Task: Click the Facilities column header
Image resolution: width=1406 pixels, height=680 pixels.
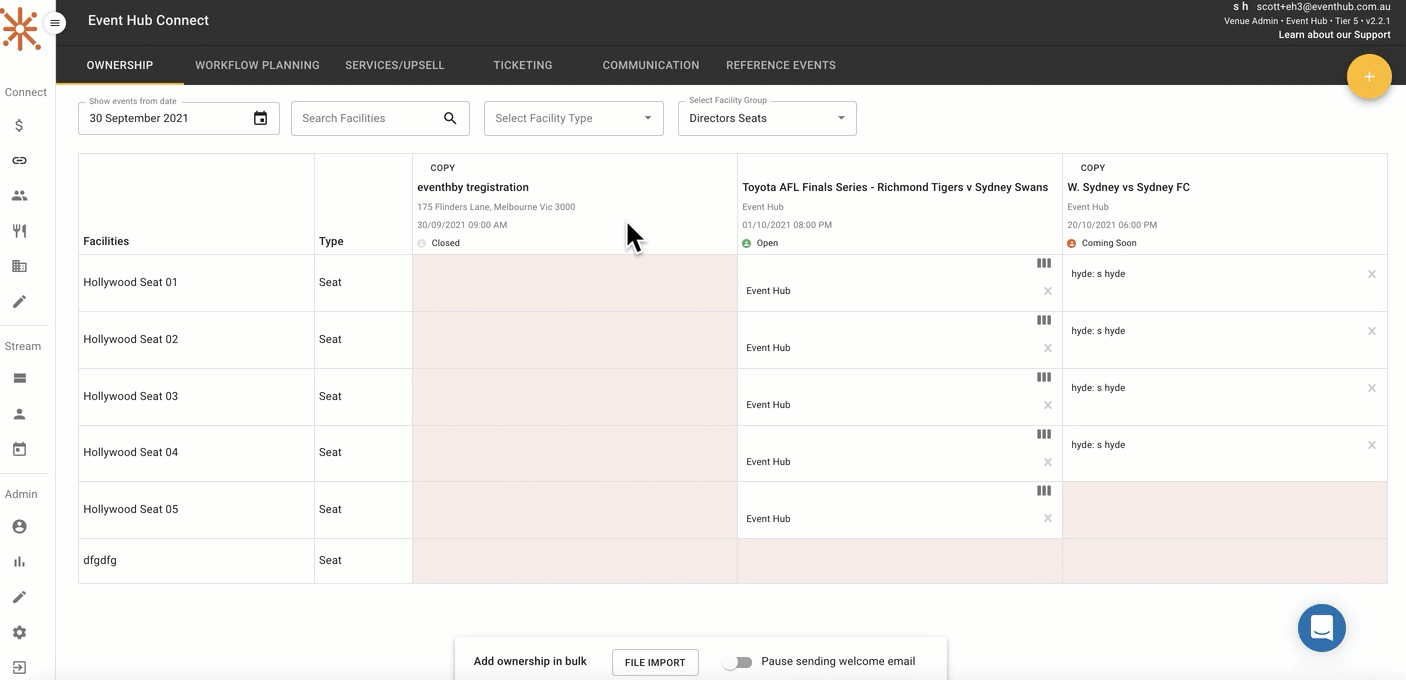Action: tap(106, 241)
